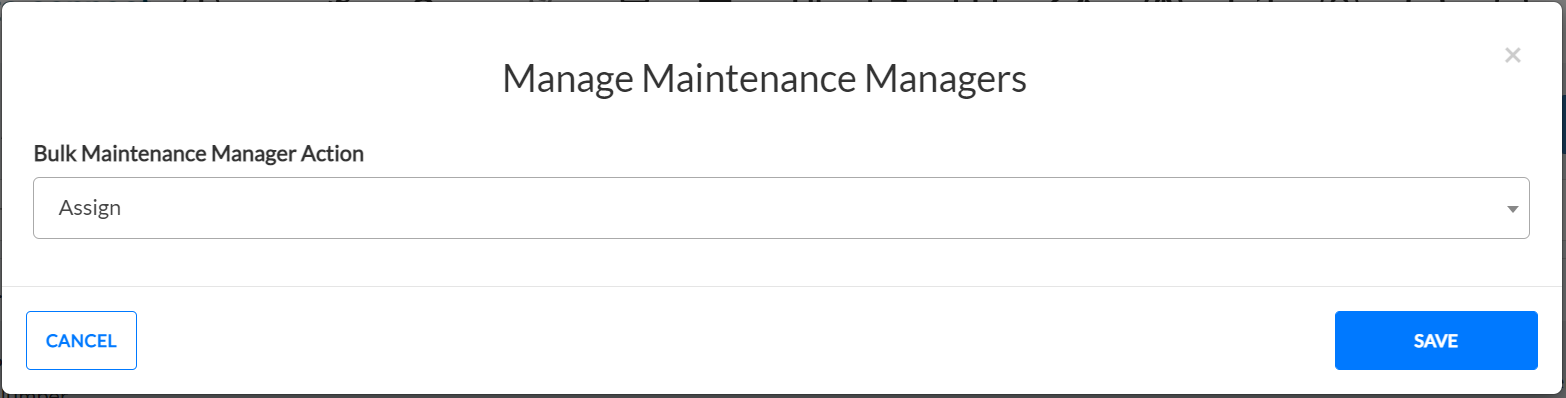1566x398 pixels.
Task: Click the X icon beside the dialog title
Action: pyautogui.click(x=1512, y=55)
